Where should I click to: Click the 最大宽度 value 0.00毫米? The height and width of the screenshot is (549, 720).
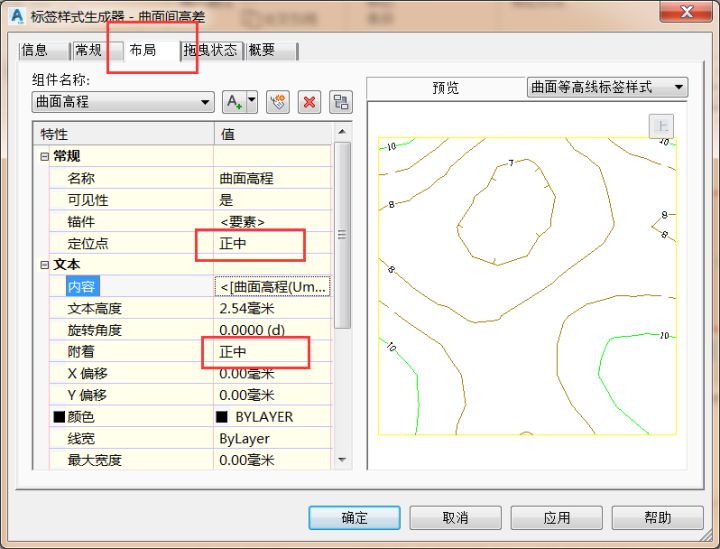(272, 460)
